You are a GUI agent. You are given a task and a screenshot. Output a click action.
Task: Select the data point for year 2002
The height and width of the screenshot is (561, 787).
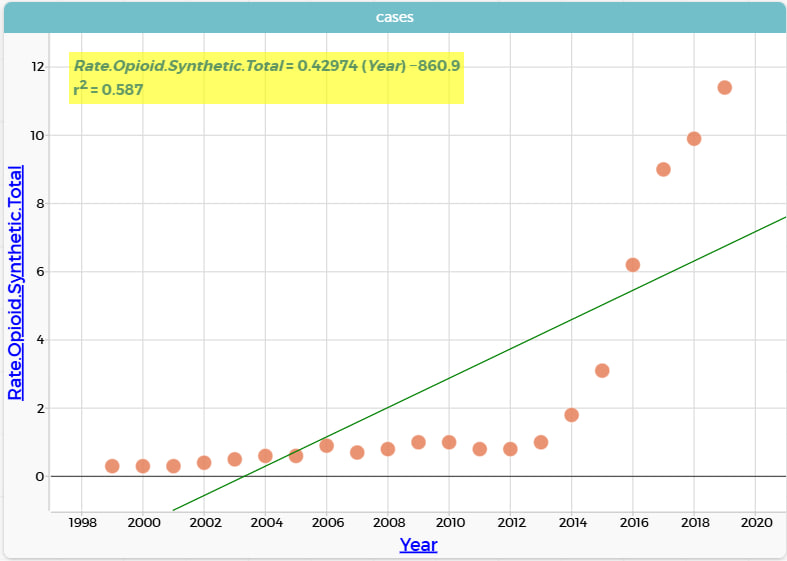tap(204, 463)
